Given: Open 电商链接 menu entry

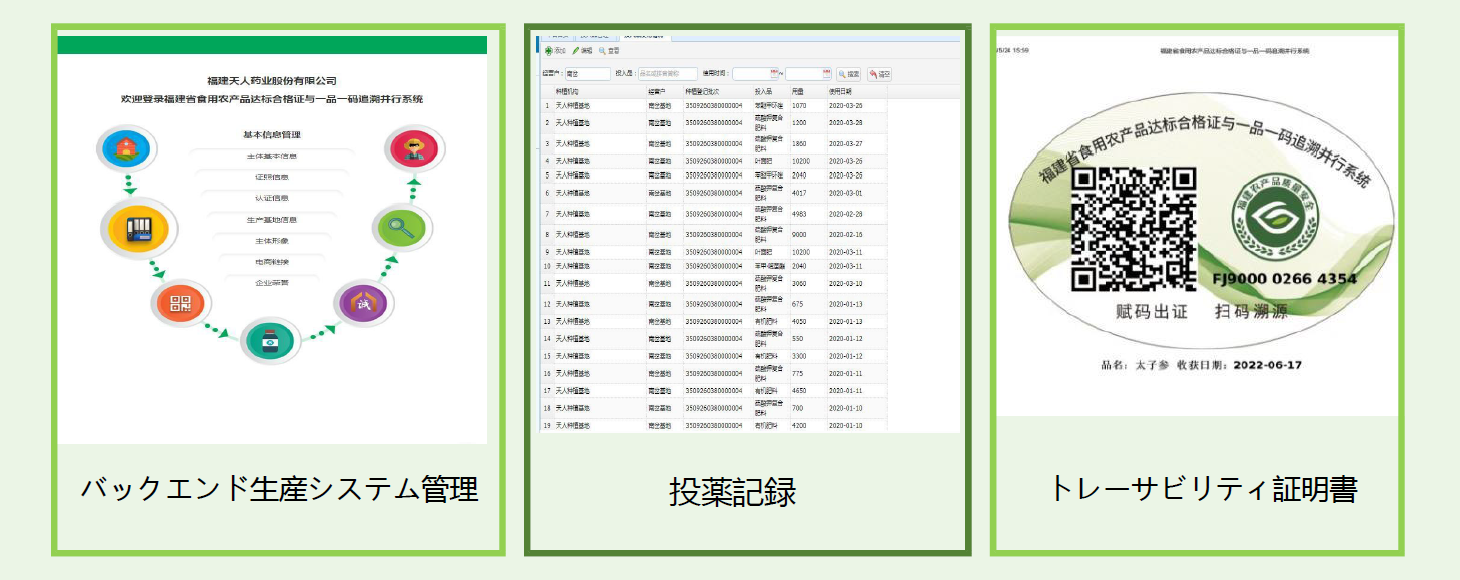Looking at the screenshot, I should 272,261.
